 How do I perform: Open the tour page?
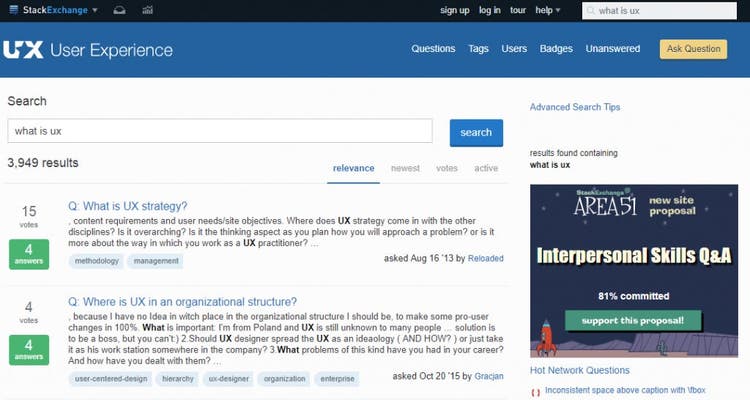[518, 10]
